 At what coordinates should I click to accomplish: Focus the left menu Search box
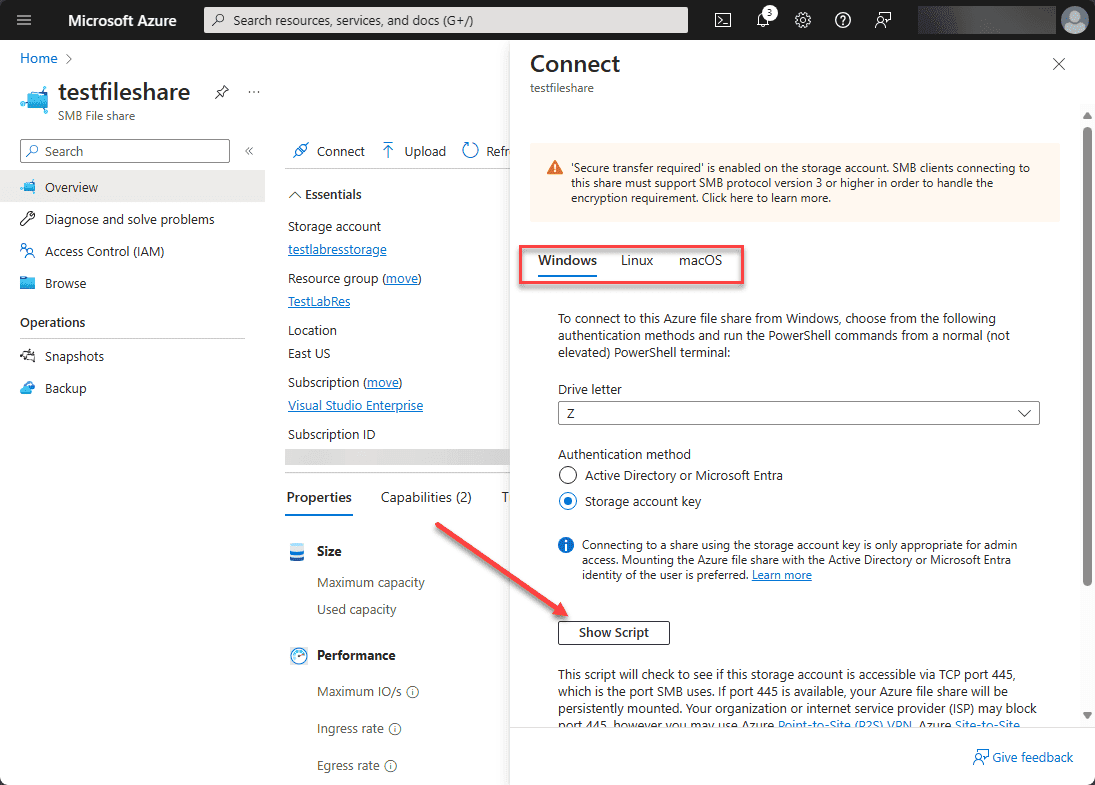coord(125,151)
